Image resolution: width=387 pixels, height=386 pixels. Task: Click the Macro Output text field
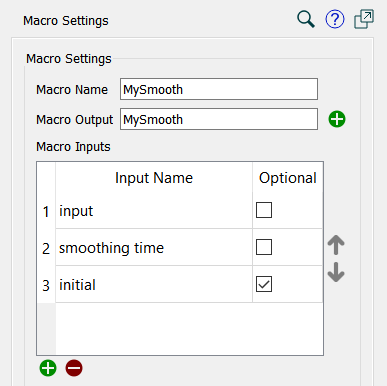click(x=219, y=119)
